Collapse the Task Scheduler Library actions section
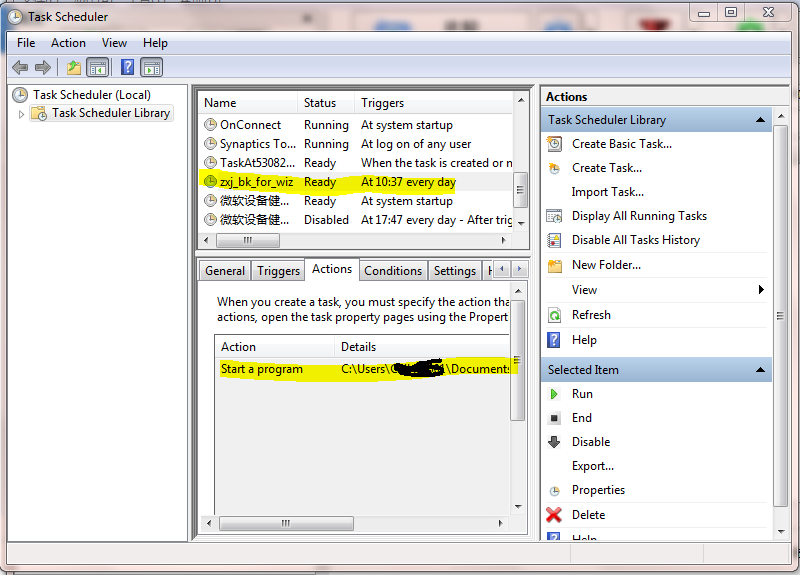800x575 pixels. pyautogui.click(x=760, y=120)
